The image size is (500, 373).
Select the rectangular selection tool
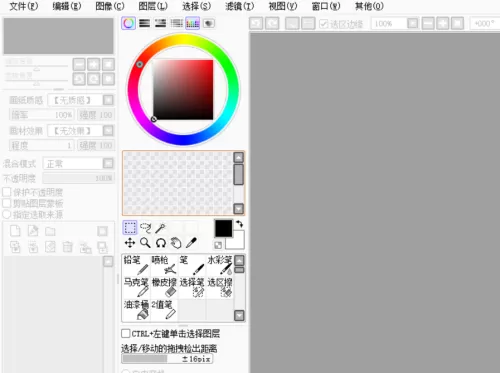click(x=130, y=228)
